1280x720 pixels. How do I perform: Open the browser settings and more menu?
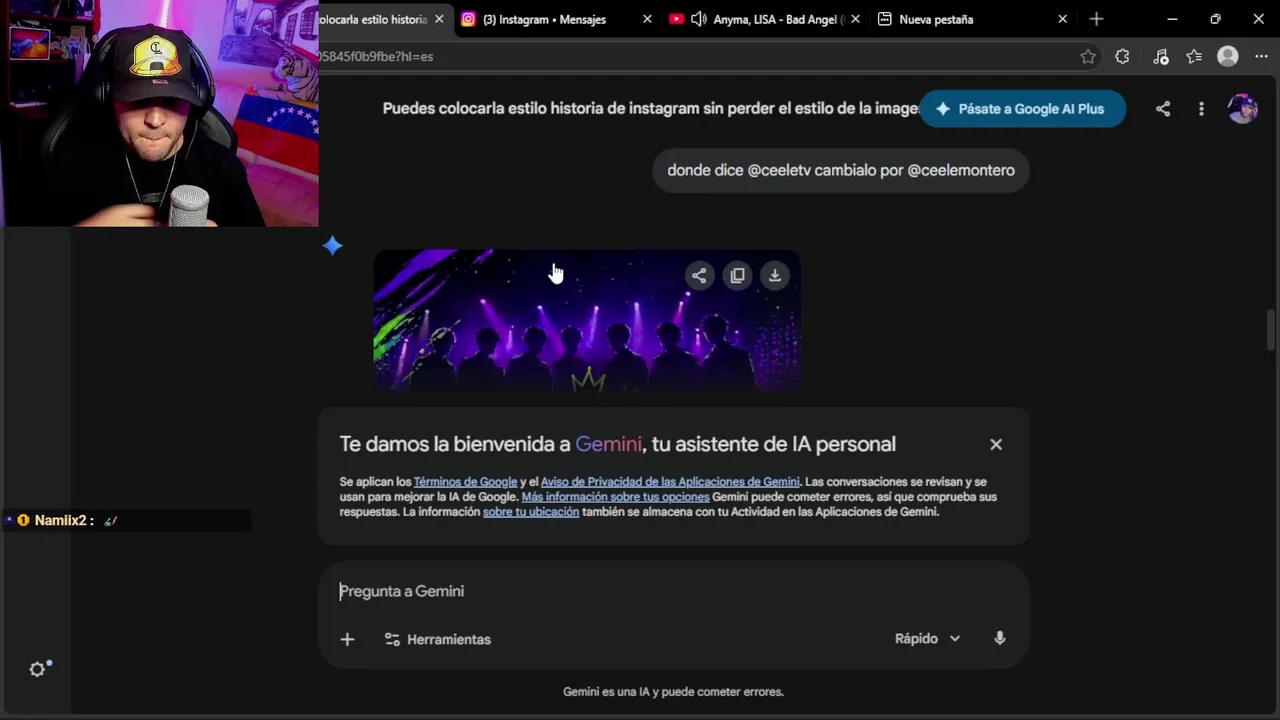[1261, 57]
